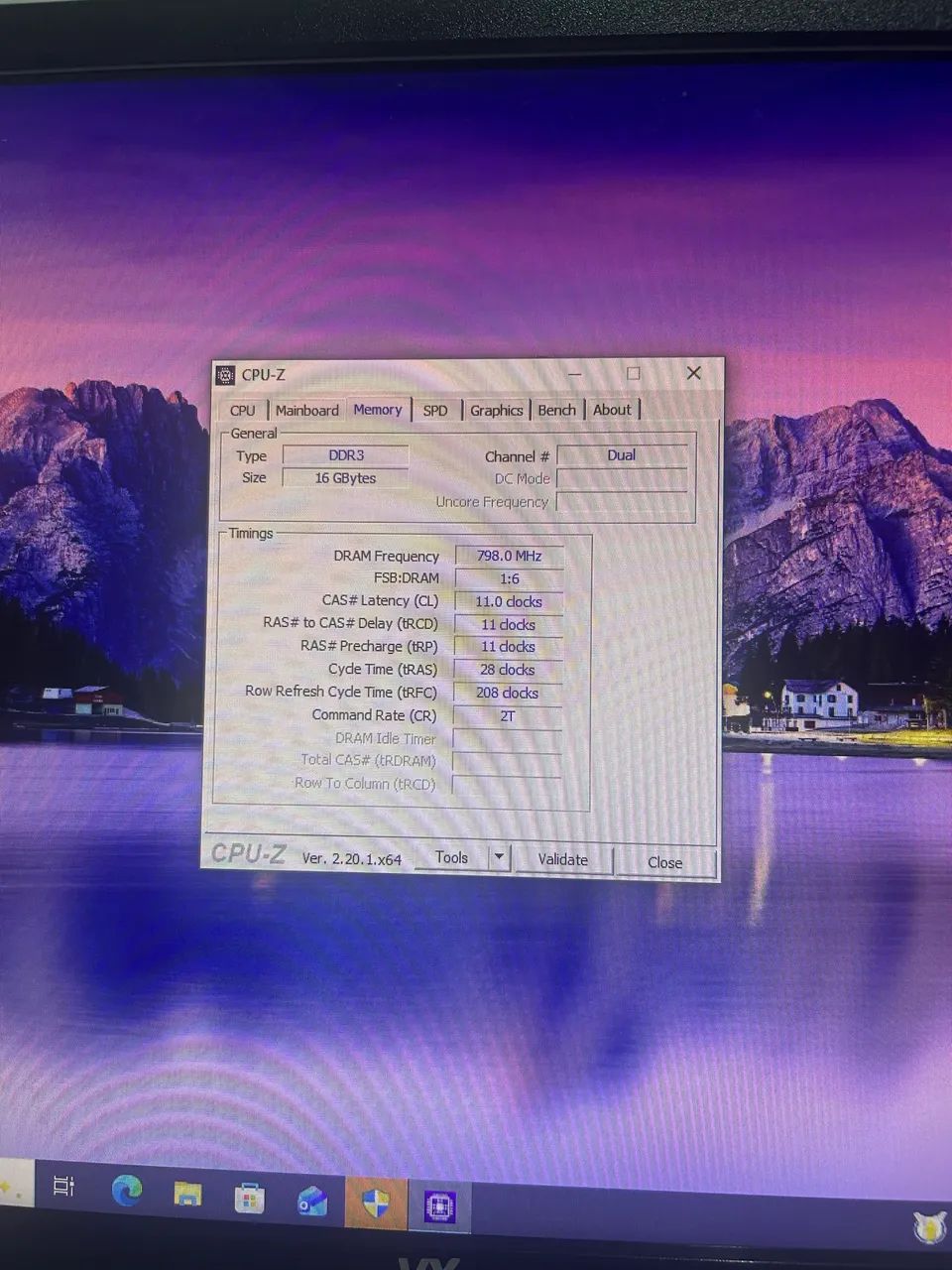952x1270 pixels.
Task: Open the Graphics tab
Action: [x=496, y=410]
